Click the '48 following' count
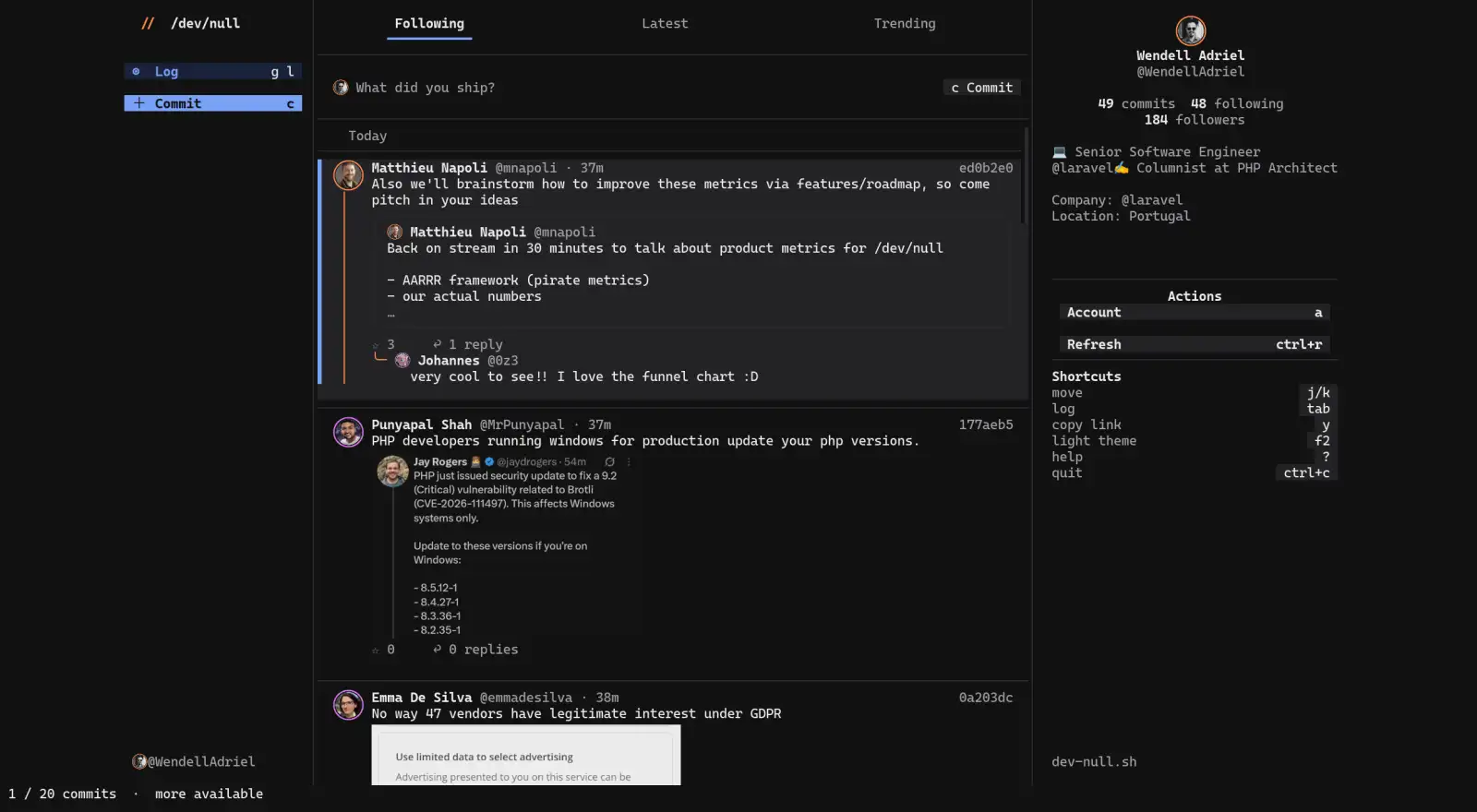1477x812 pixels. (1237, 104)
